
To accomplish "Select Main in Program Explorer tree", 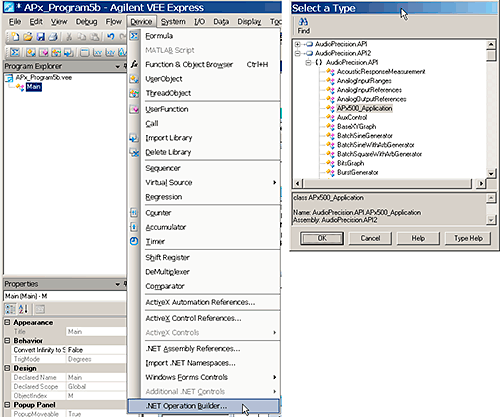I will tap(34, 87).
